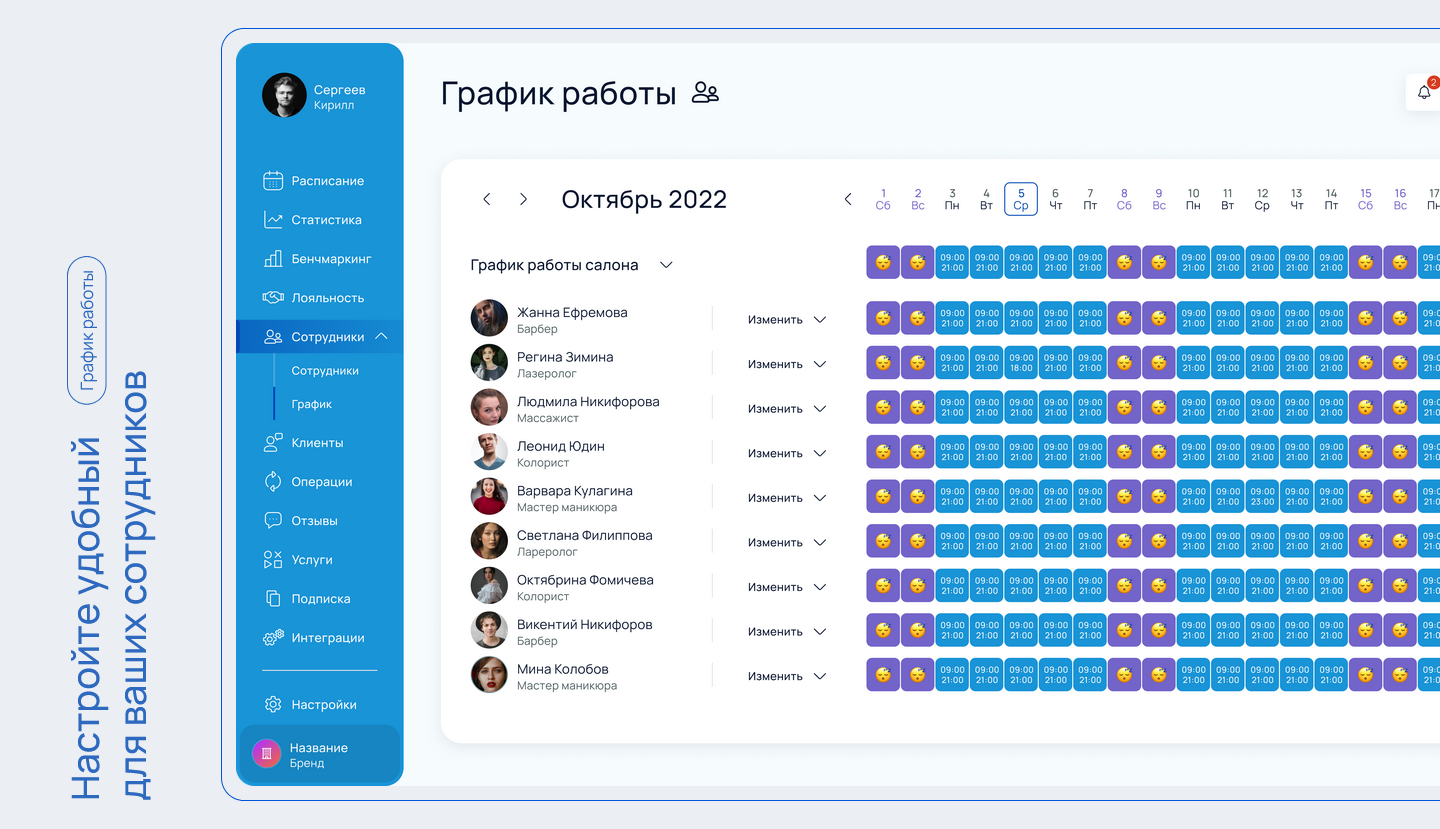Click the notification bell icon
Image resolution: width=1440 pixels, height=829 pixels.
(1424, 93)
